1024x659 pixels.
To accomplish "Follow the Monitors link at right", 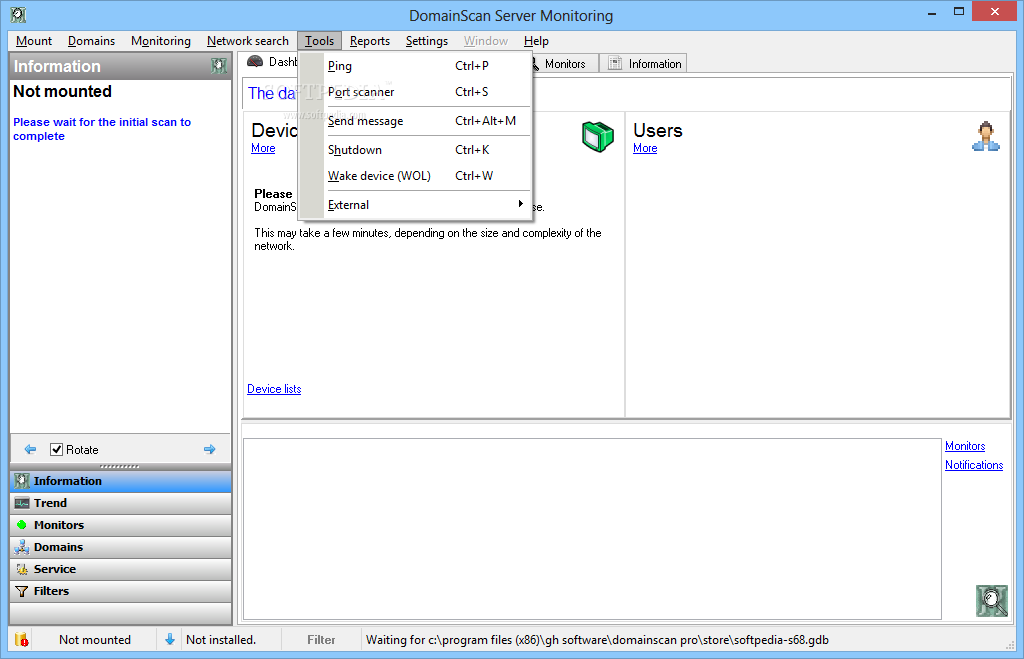I will (965, 446).
